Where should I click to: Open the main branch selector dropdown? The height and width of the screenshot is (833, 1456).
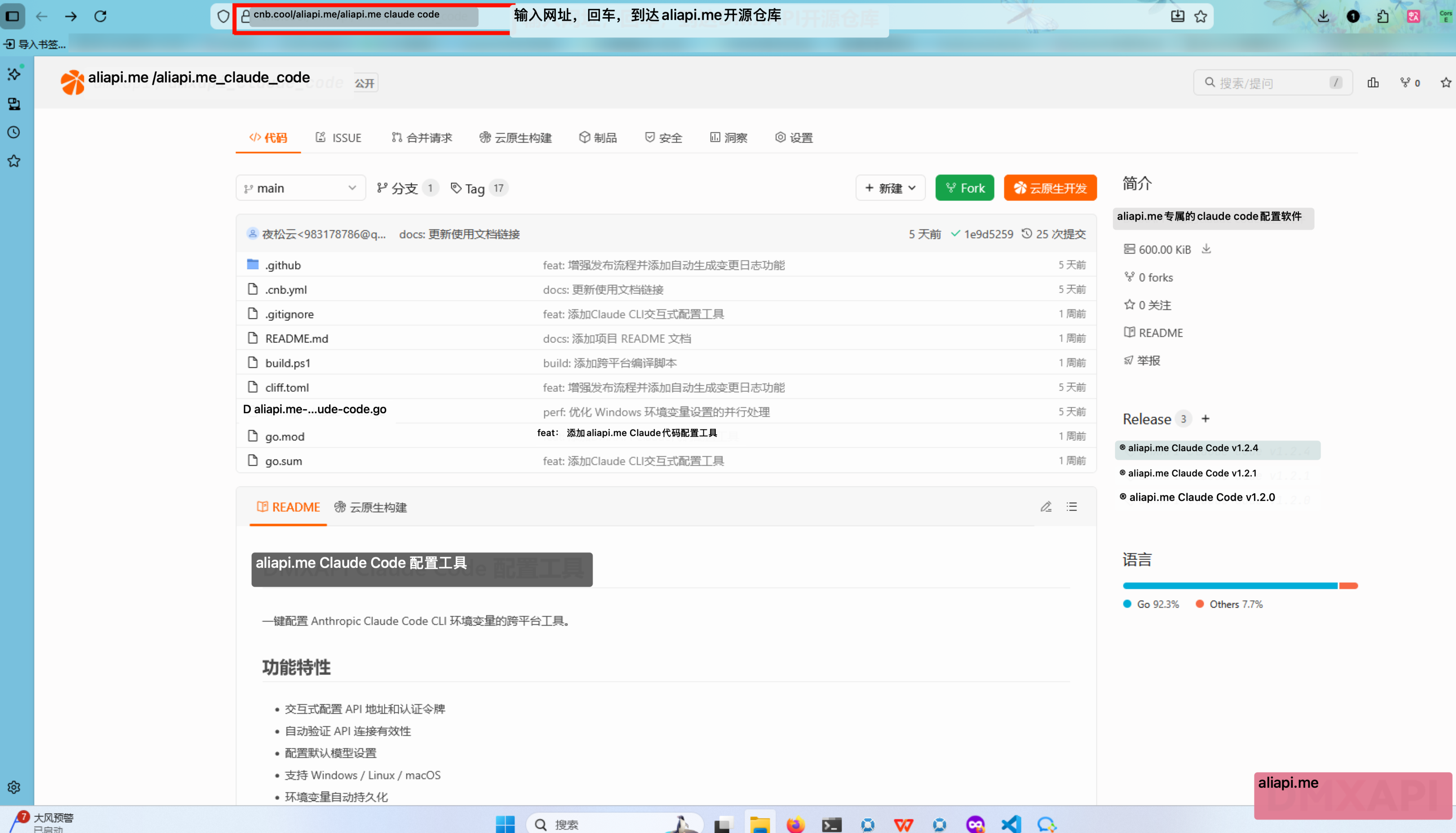click(301, 188)
